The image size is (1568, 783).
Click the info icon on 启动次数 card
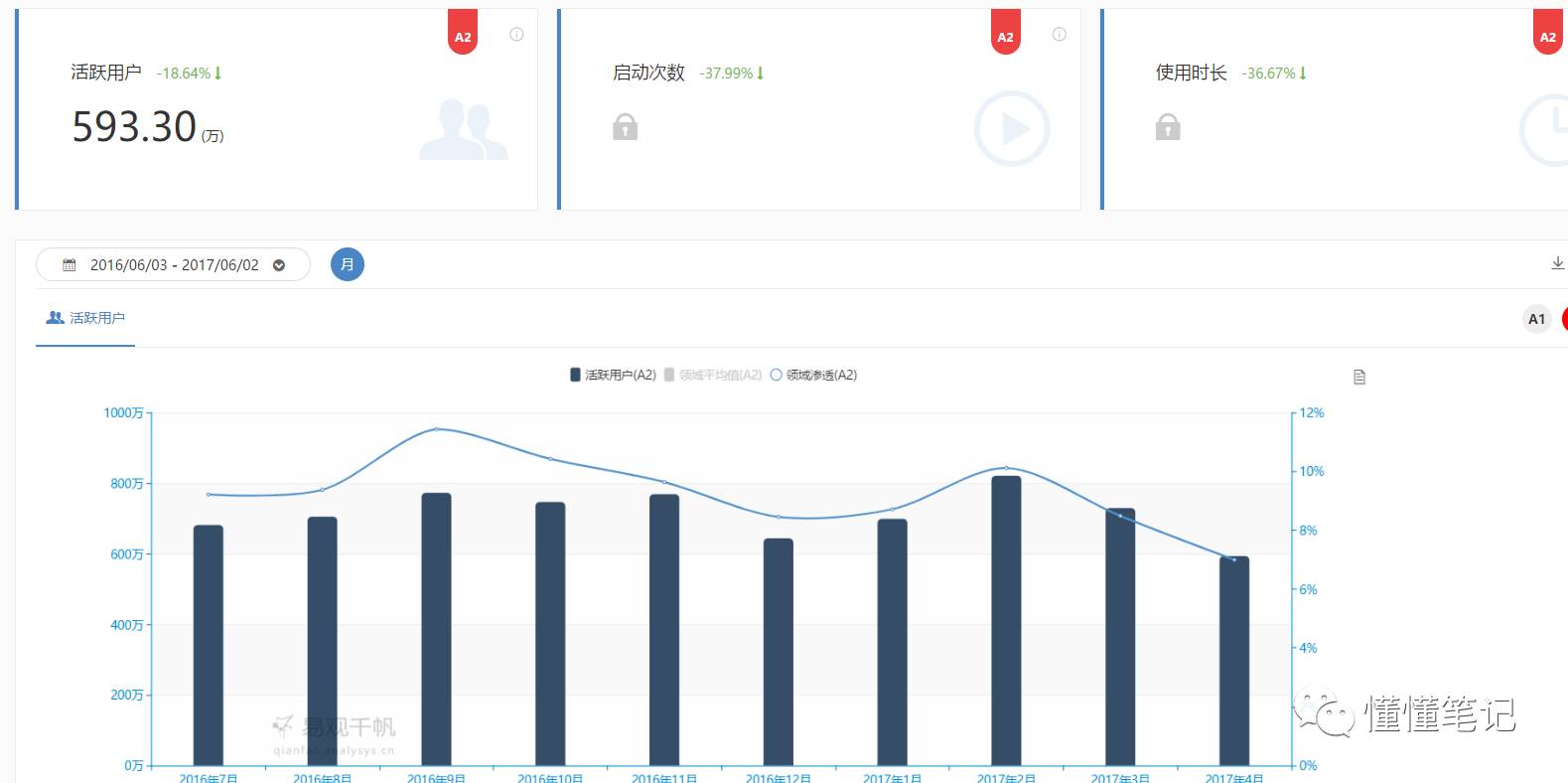[1060, 35]
